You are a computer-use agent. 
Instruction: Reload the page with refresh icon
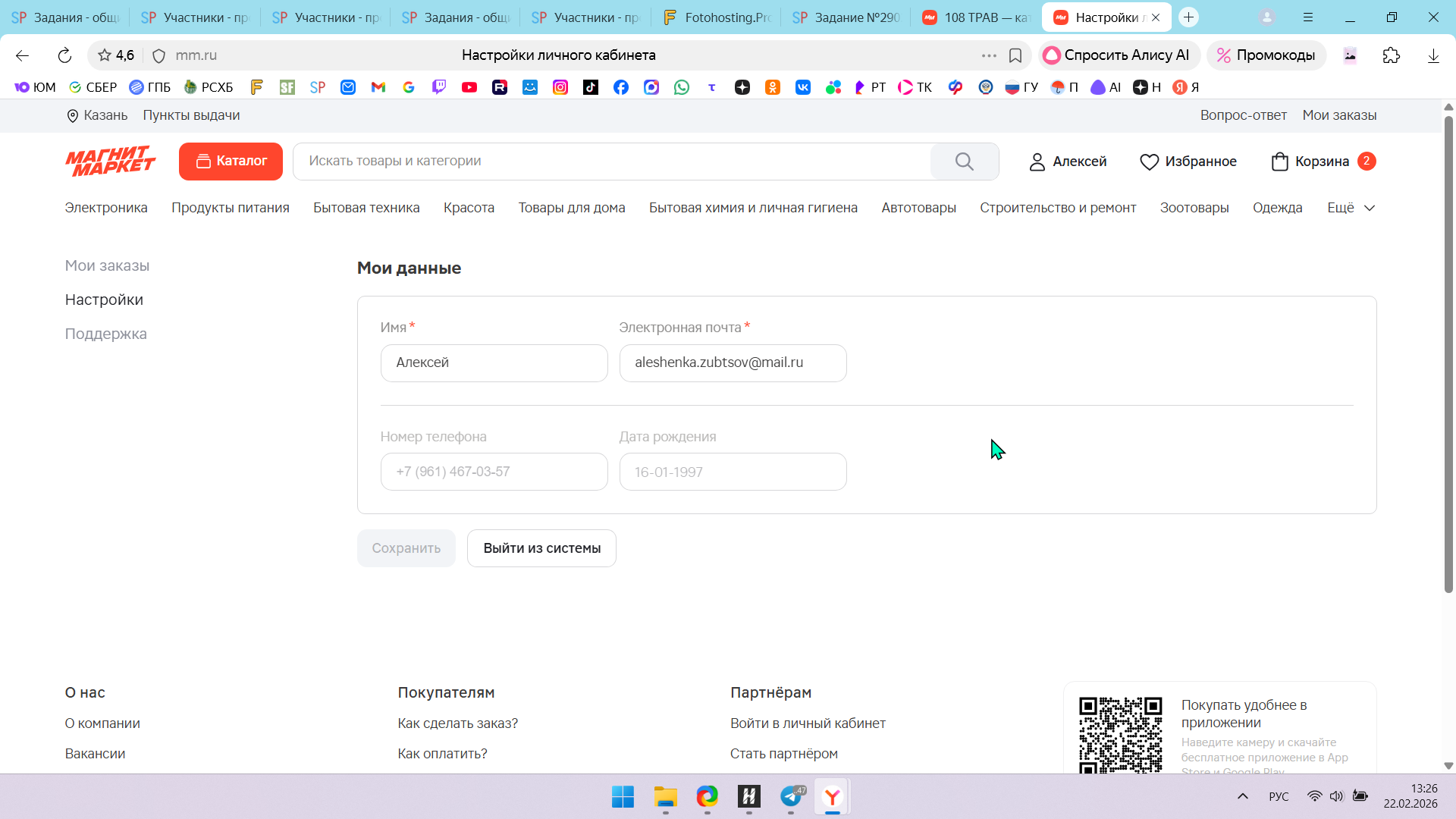click(64, 55)
